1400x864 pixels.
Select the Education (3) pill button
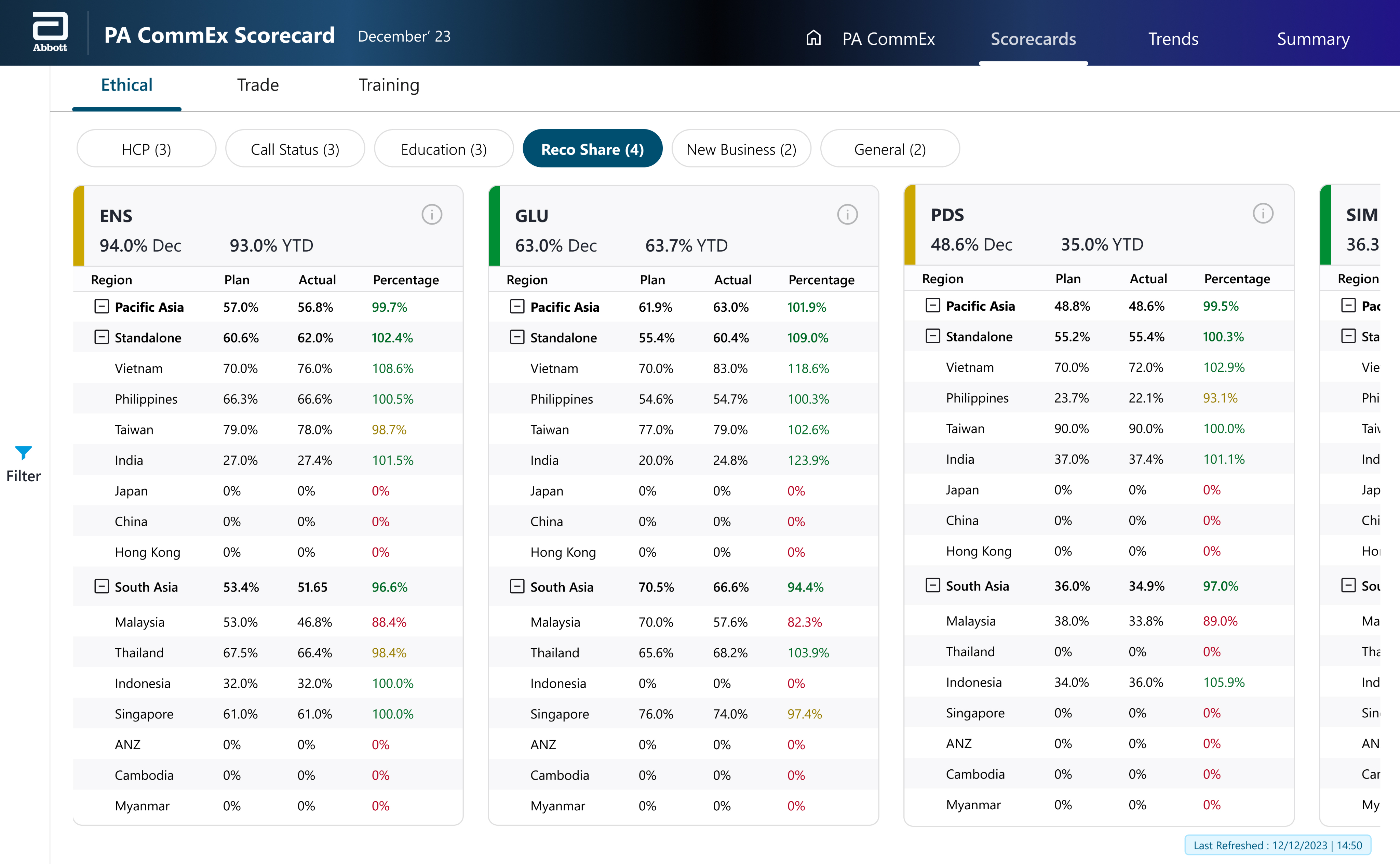click(x=443, y=149)
